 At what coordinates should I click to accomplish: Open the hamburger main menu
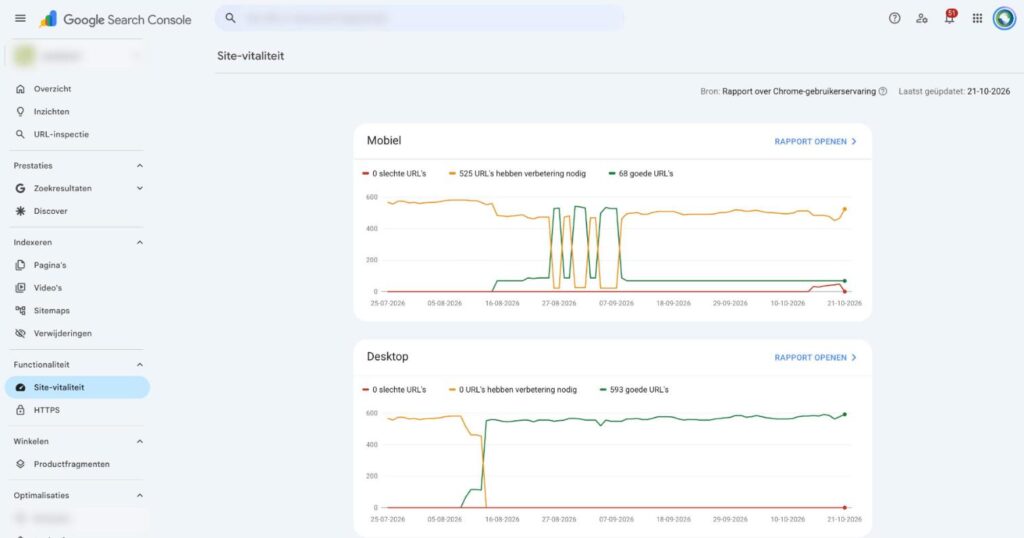tap(20, 18)
